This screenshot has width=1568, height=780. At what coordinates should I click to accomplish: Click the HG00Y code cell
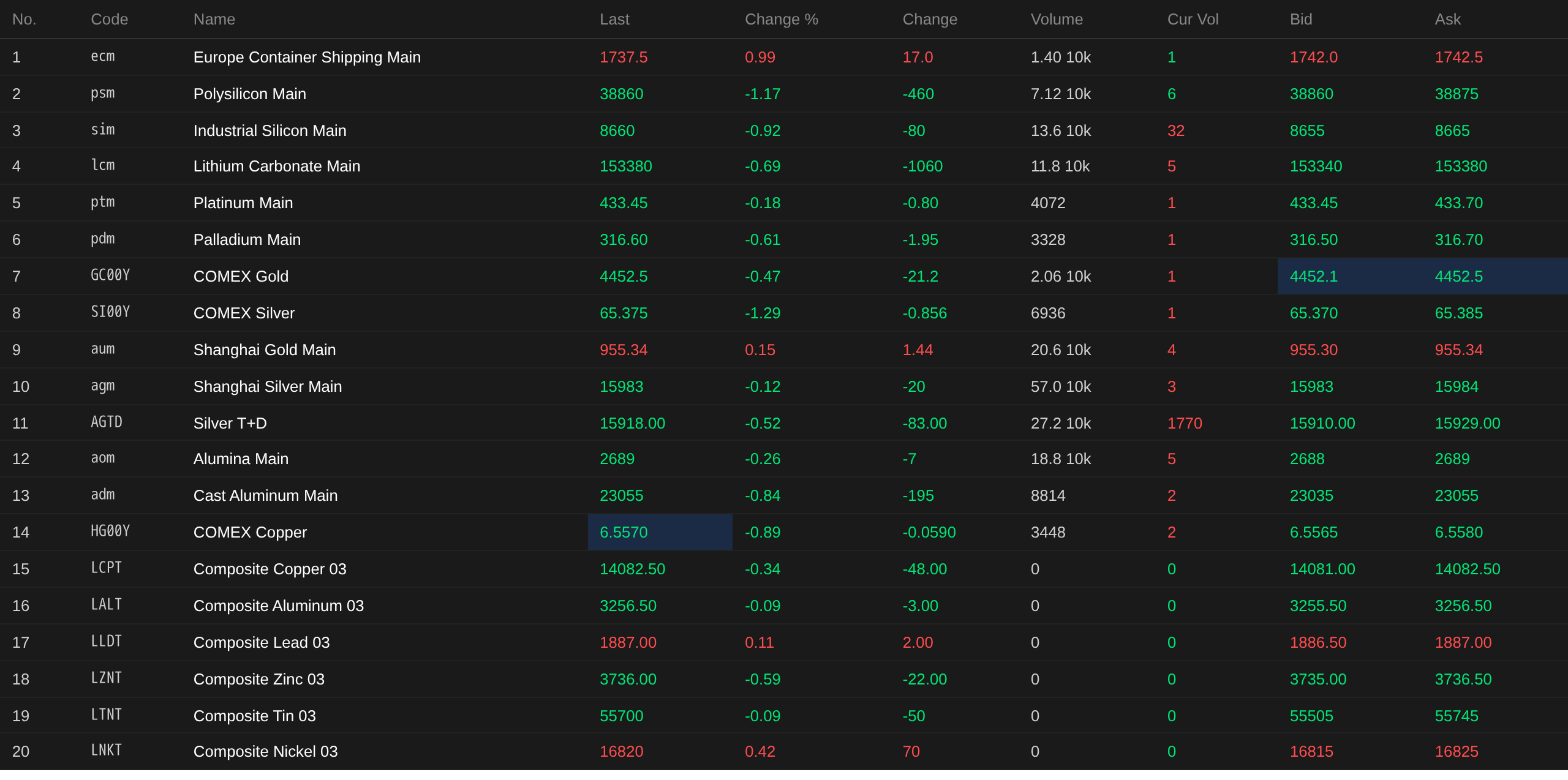110,531
